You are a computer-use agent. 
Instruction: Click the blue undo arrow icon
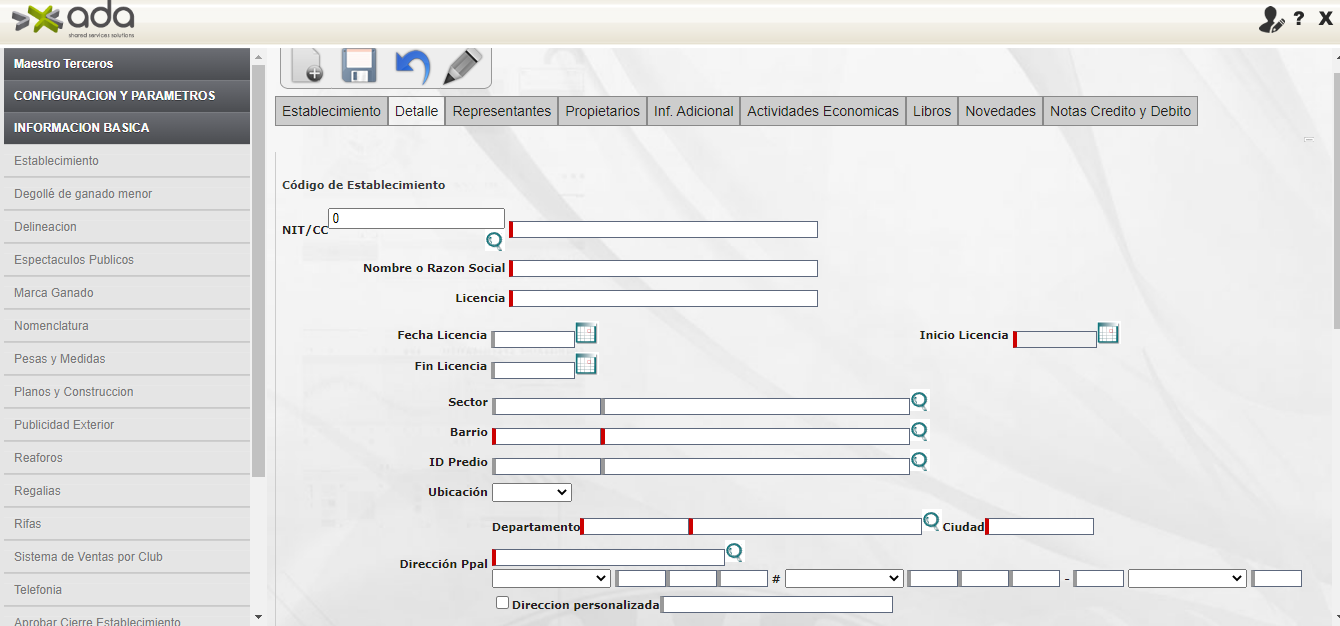point(412,66)
